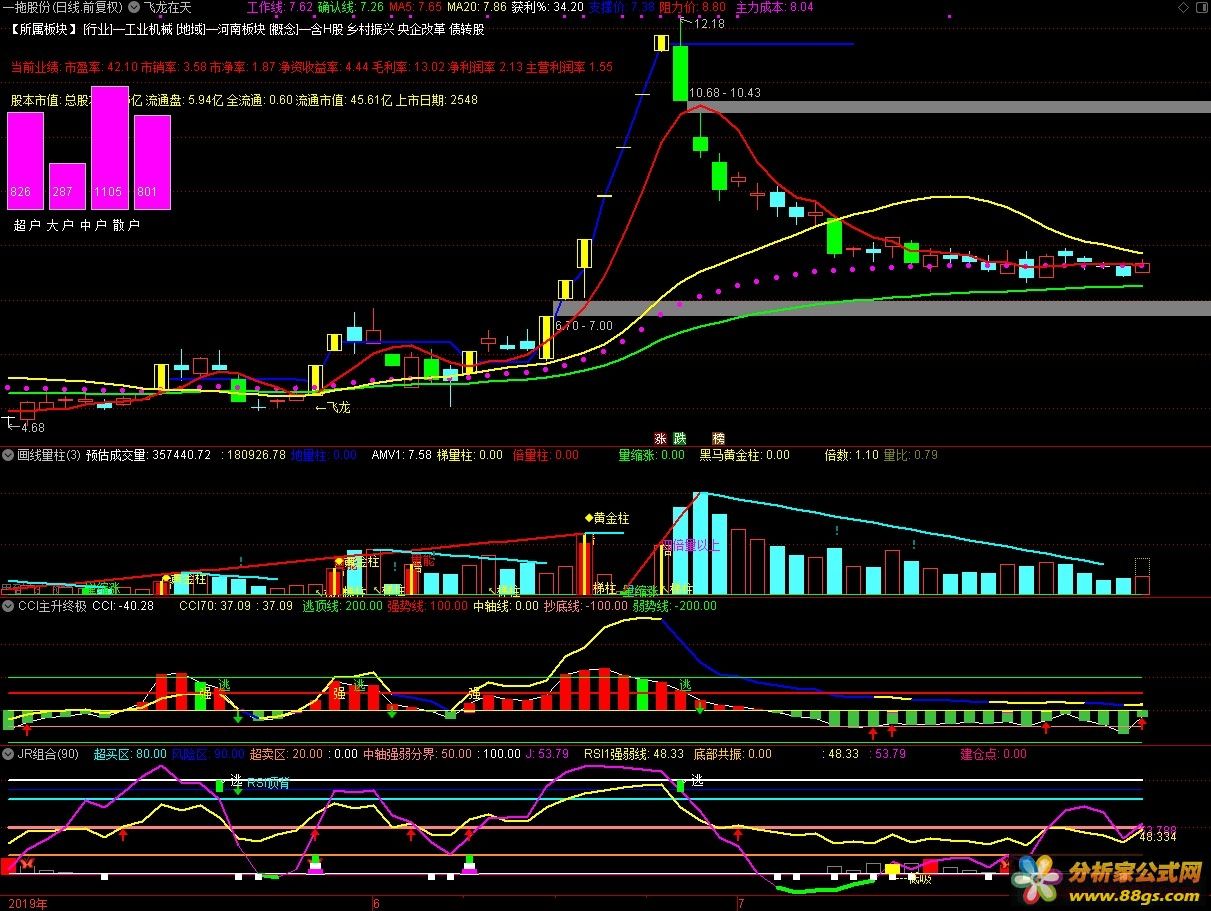
Task: Select the 阻力价: 8.80 value
Action: pyautogui.click(x=692, y=7)
